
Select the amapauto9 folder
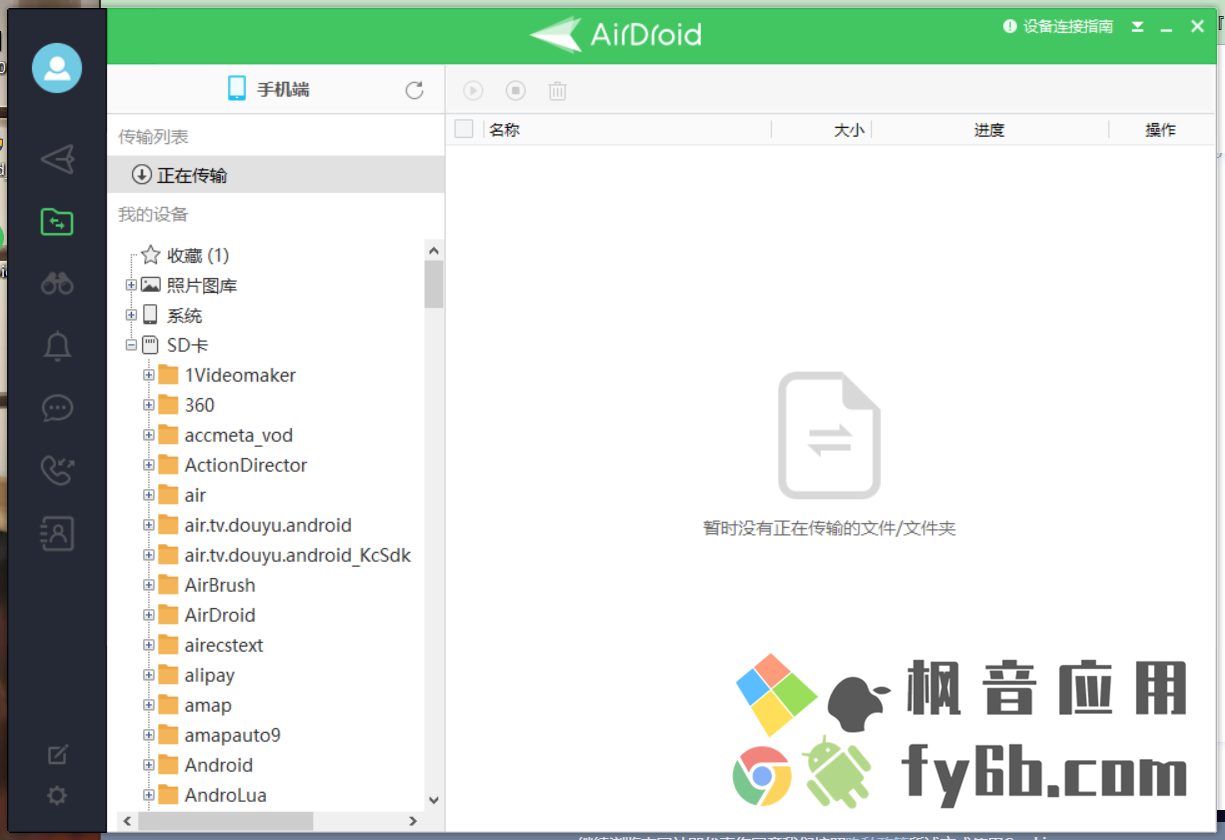click(233, 735)
